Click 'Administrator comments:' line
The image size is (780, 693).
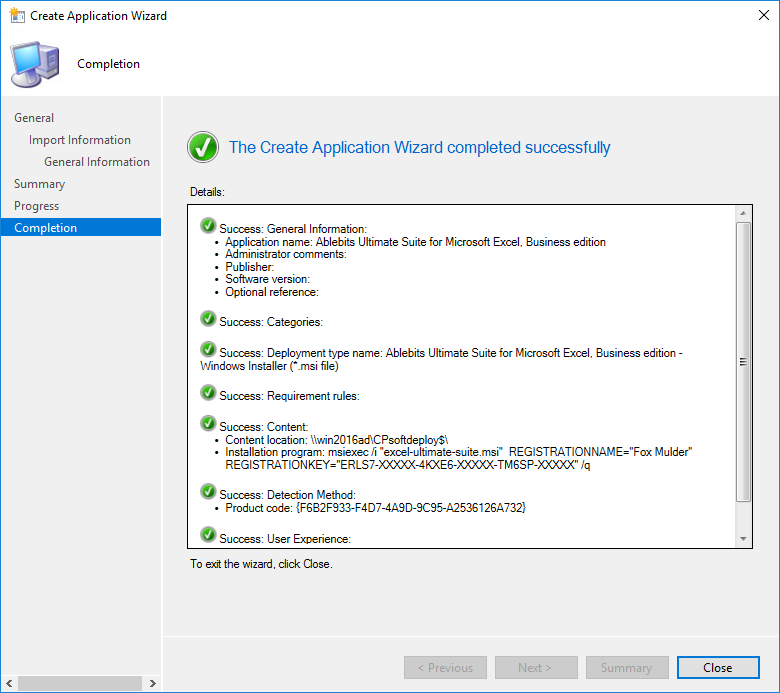(x=286, y=254)
